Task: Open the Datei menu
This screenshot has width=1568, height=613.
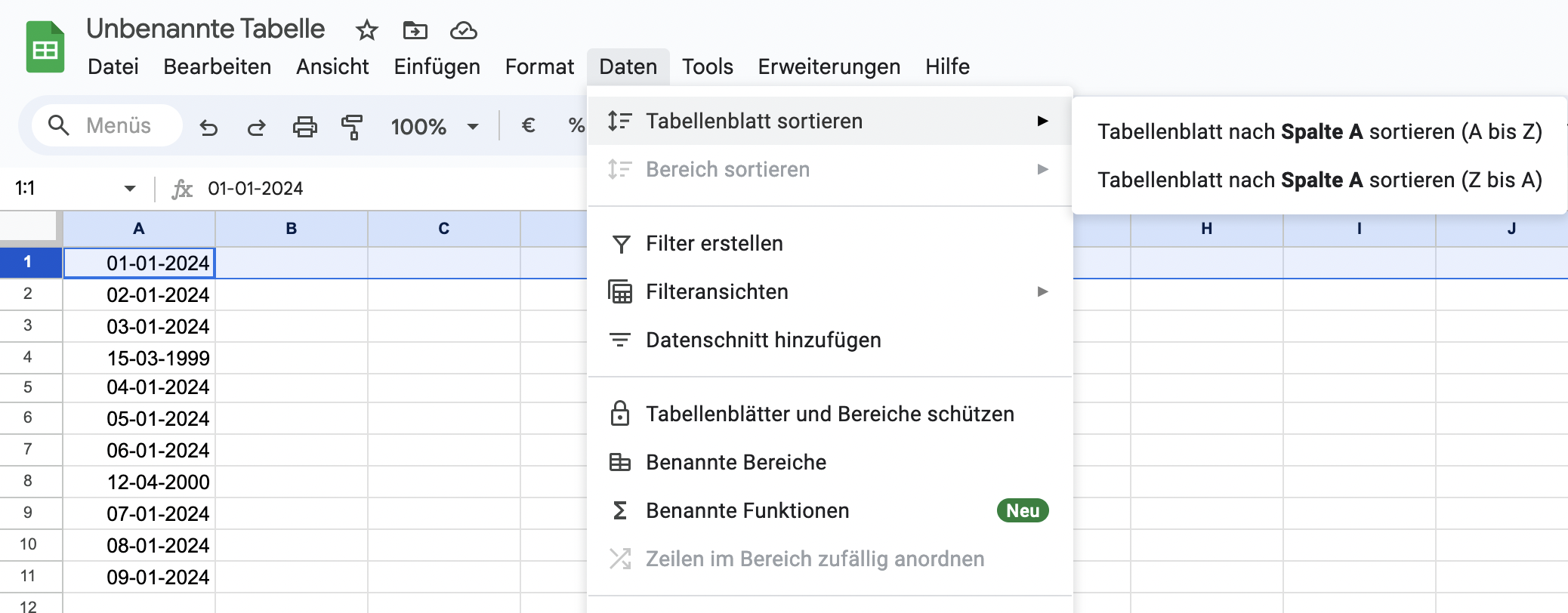Action: tap(113, 66)
